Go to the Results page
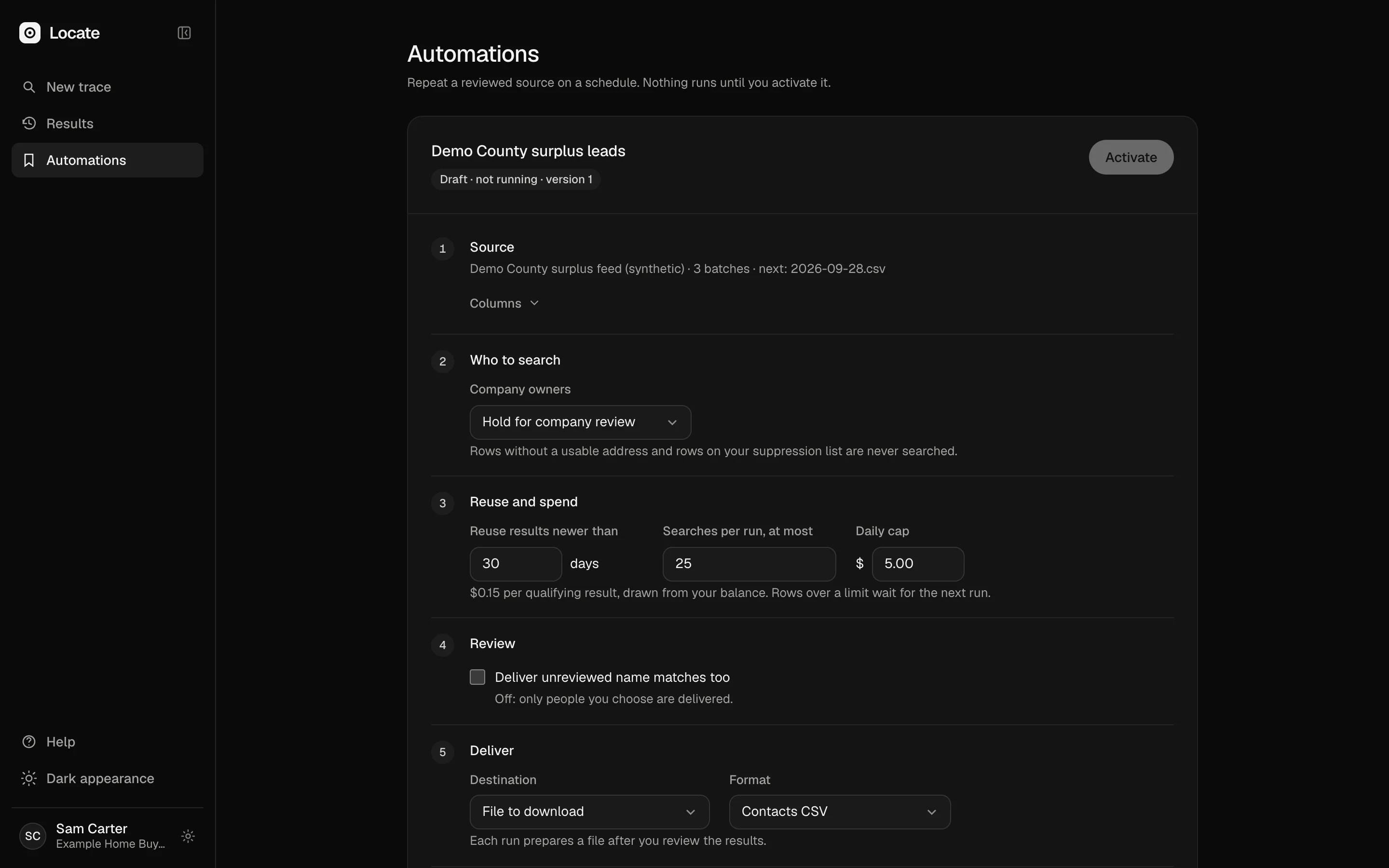Viewport: 1389px width, 868px height. coord(108,123)
